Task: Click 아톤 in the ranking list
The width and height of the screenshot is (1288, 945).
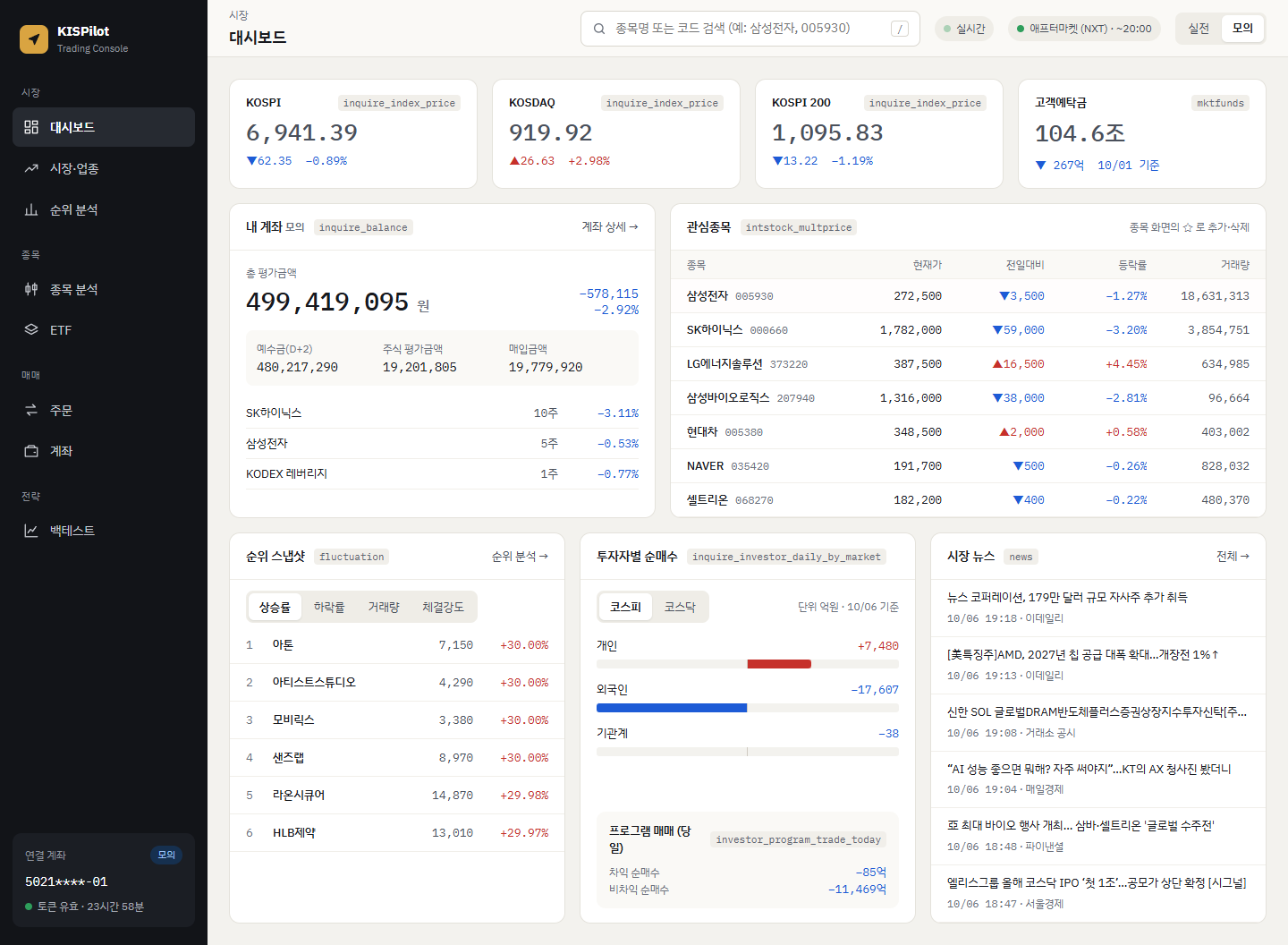Action: (397, 645)
